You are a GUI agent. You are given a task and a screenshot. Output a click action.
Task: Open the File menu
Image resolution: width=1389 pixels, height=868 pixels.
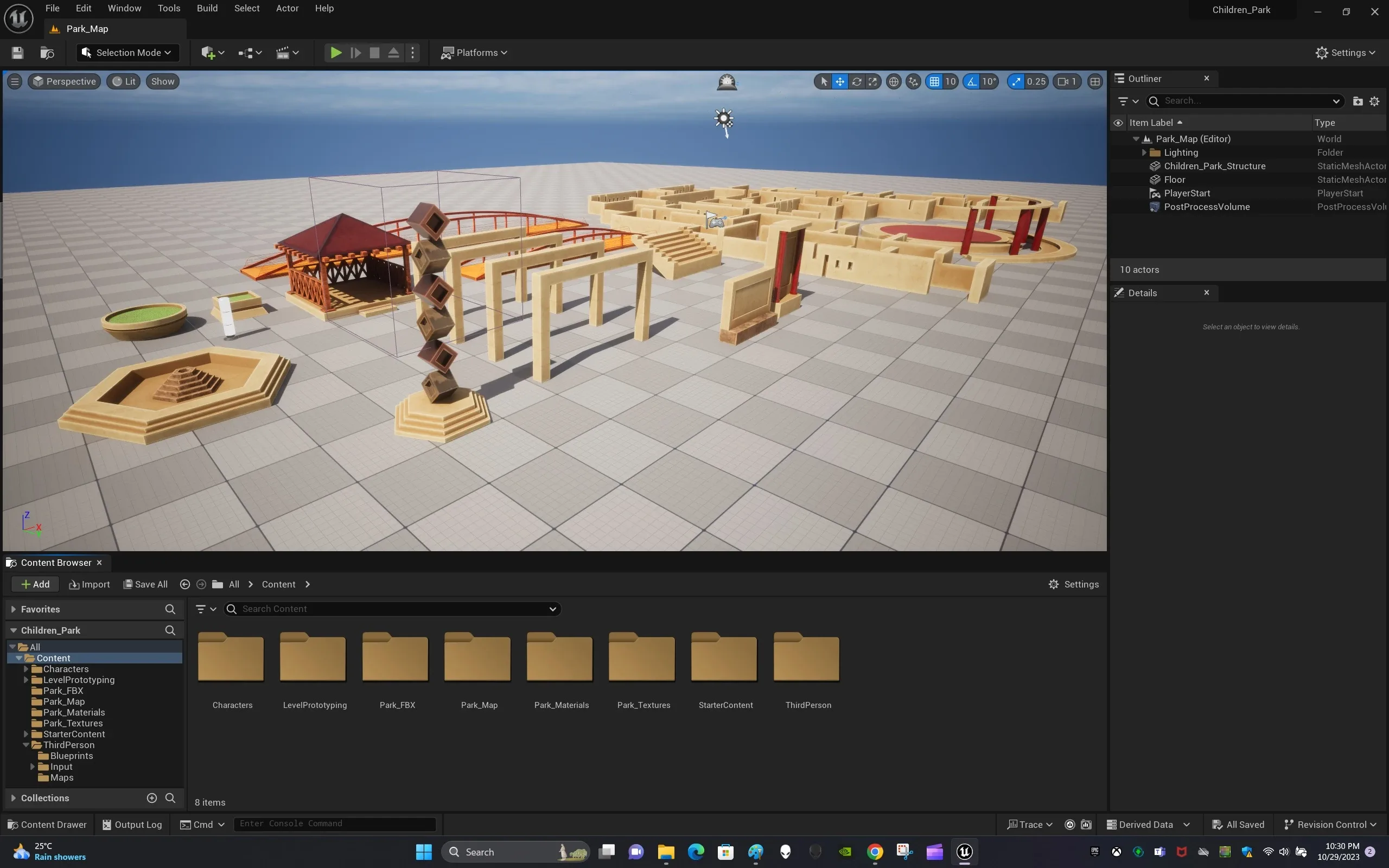[x=52, y=8]
